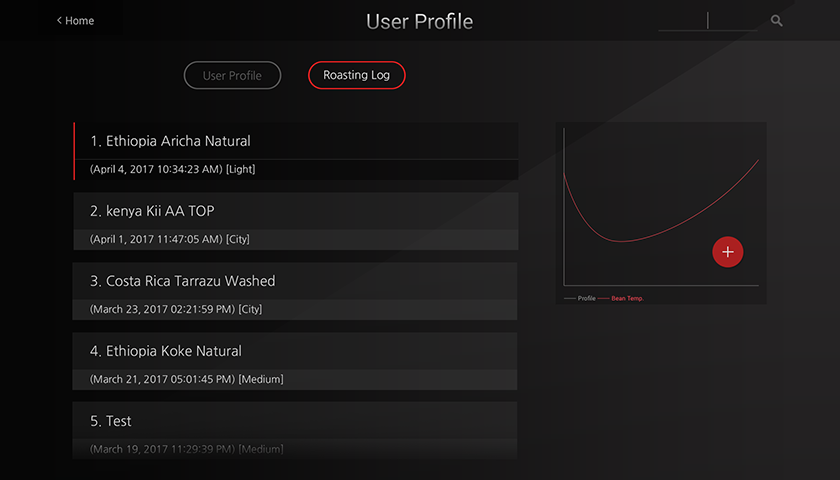Switch to the User Profile tab

232,75
